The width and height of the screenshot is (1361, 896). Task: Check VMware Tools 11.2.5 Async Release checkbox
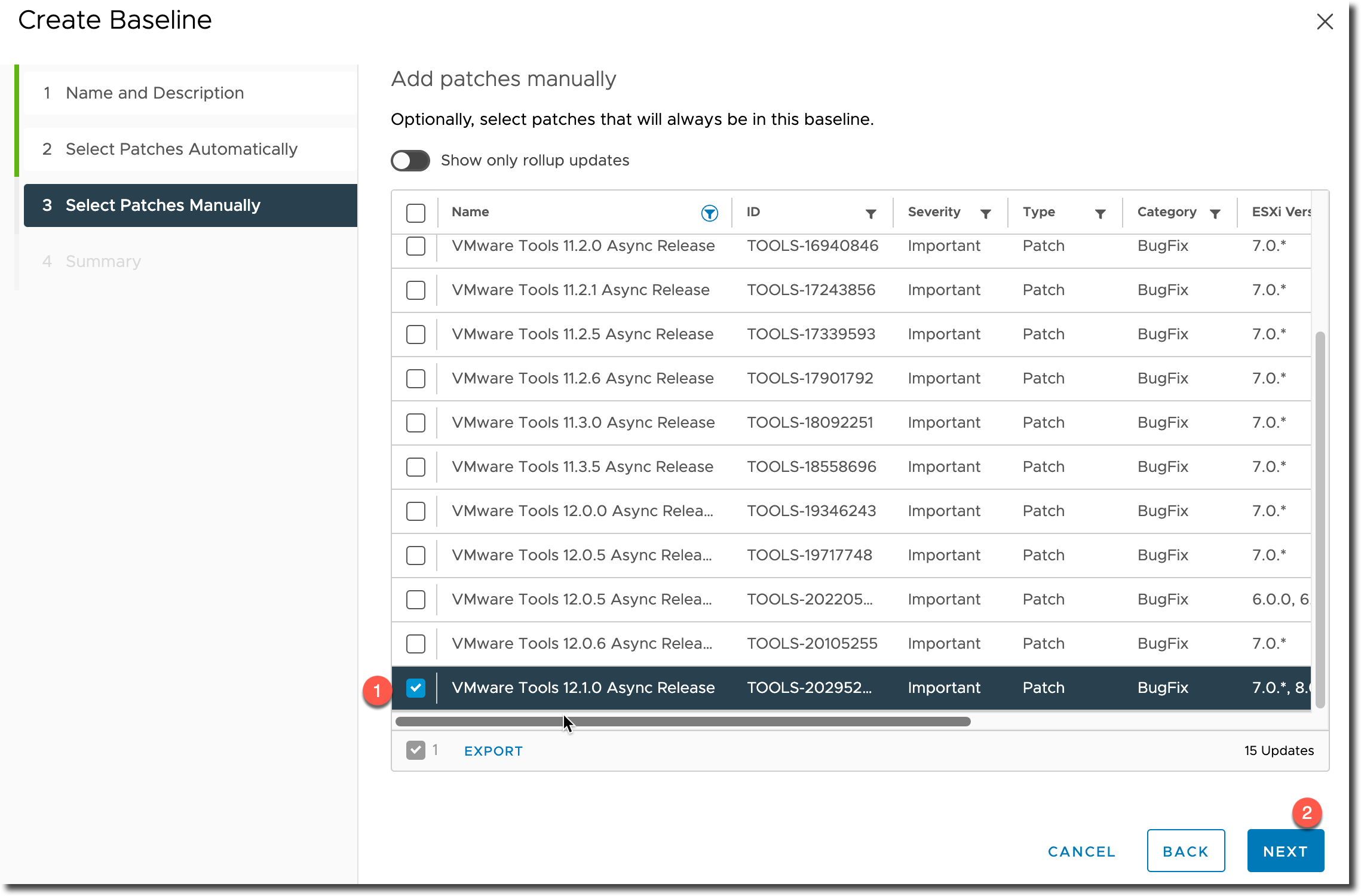tap(416, 335)
